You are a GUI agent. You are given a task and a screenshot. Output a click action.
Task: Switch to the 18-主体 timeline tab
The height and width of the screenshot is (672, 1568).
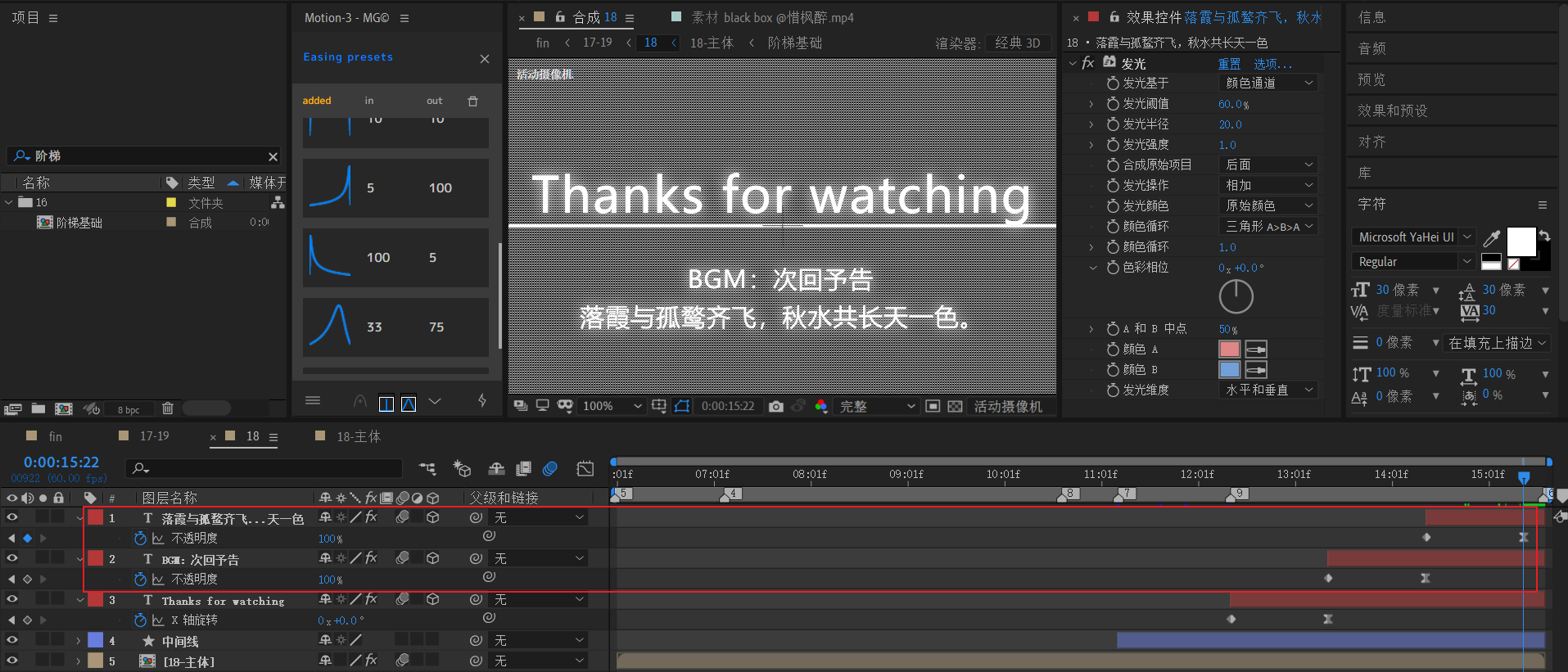359,436
